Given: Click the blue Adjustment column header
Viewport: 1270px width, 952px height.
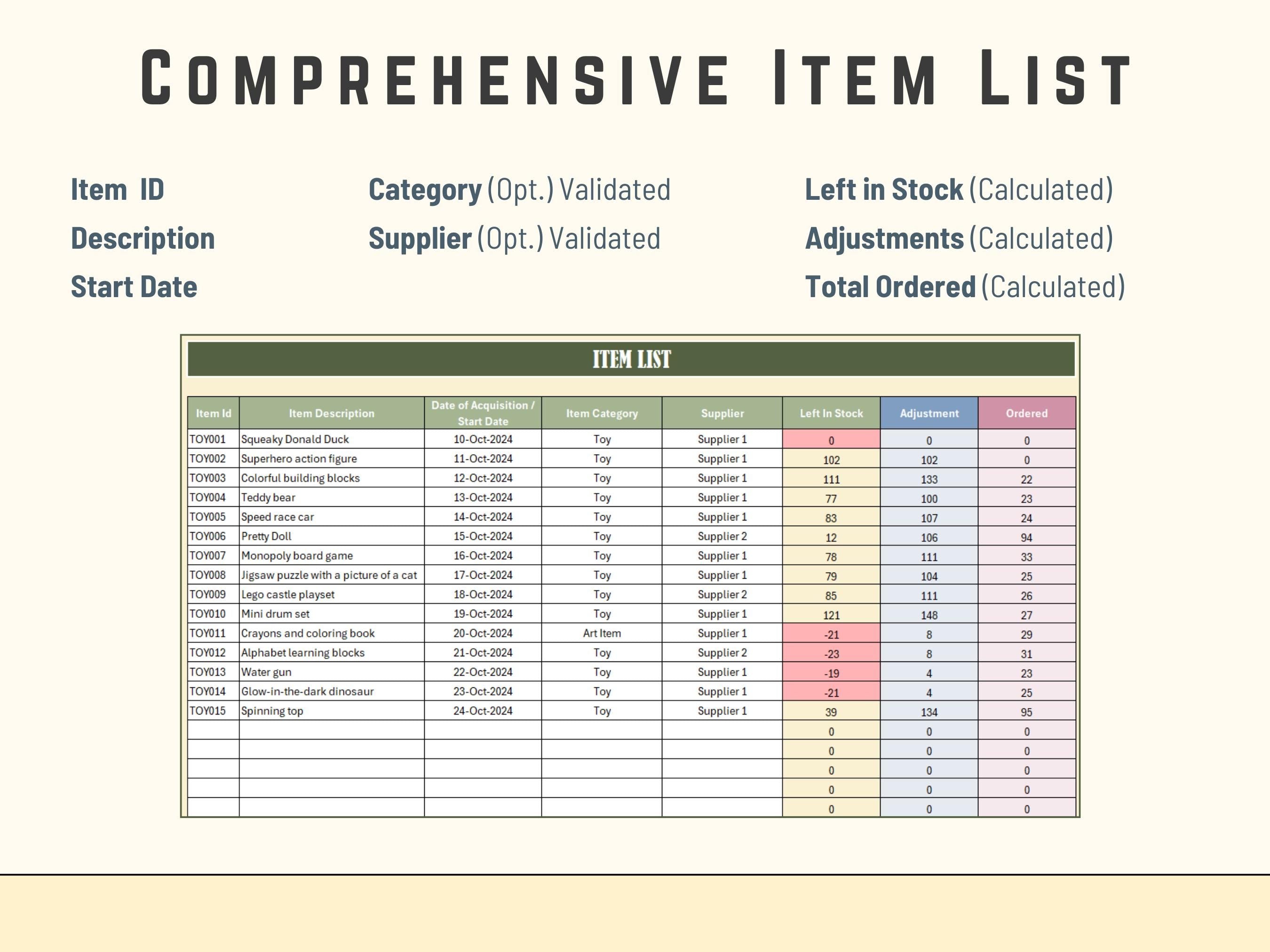Looking at the screenshot, I should [929, 413].
